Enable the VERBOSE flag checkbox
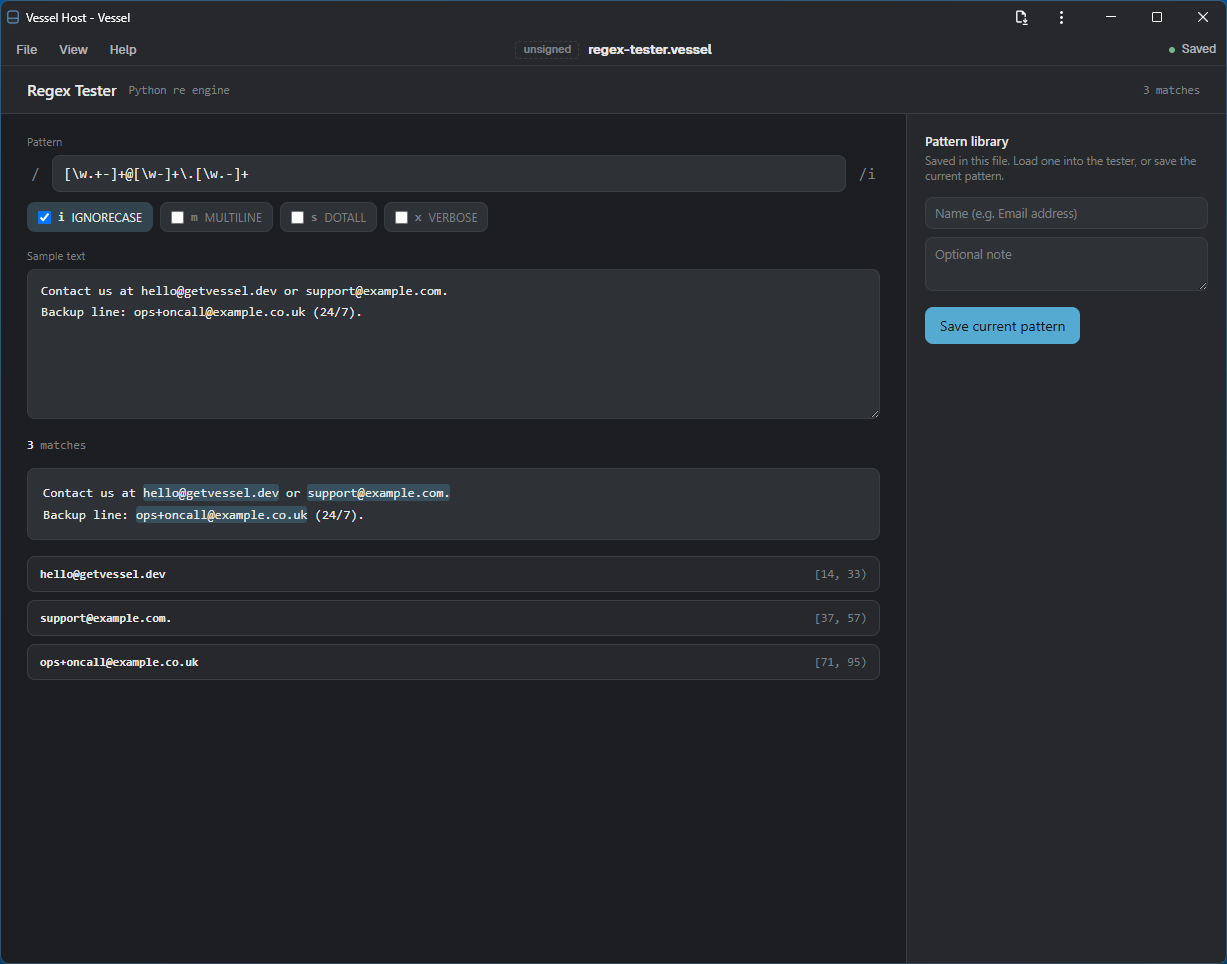 (401, 218)
